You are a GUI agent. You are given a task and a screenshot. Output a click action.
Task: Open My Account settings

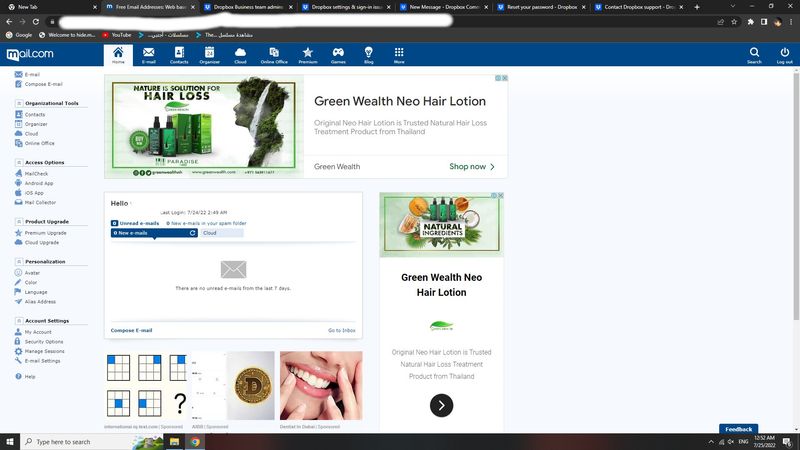[33, 332]
